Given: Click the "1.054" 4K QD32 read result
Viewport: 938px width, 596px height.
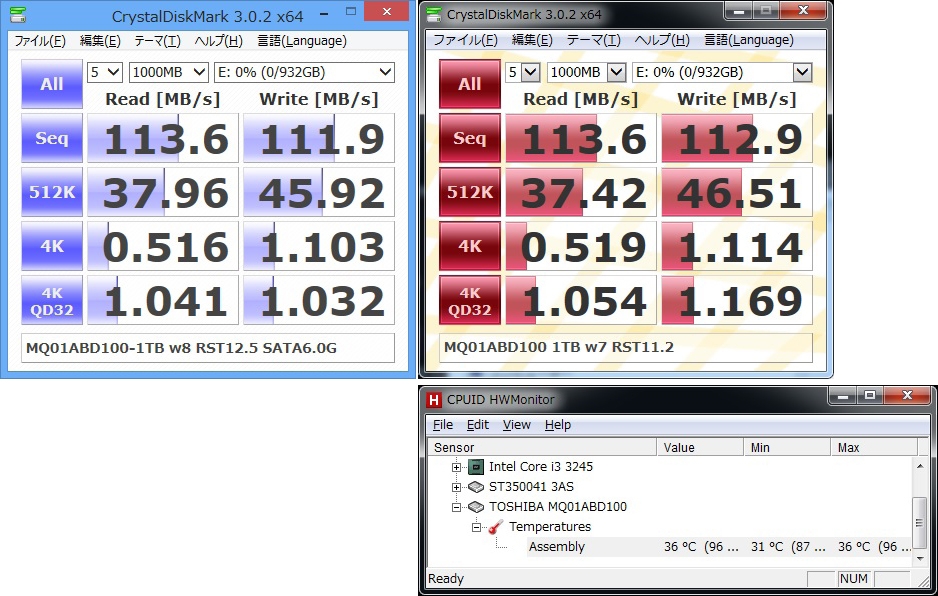Looking at the screenshot, I should point(581,300).
